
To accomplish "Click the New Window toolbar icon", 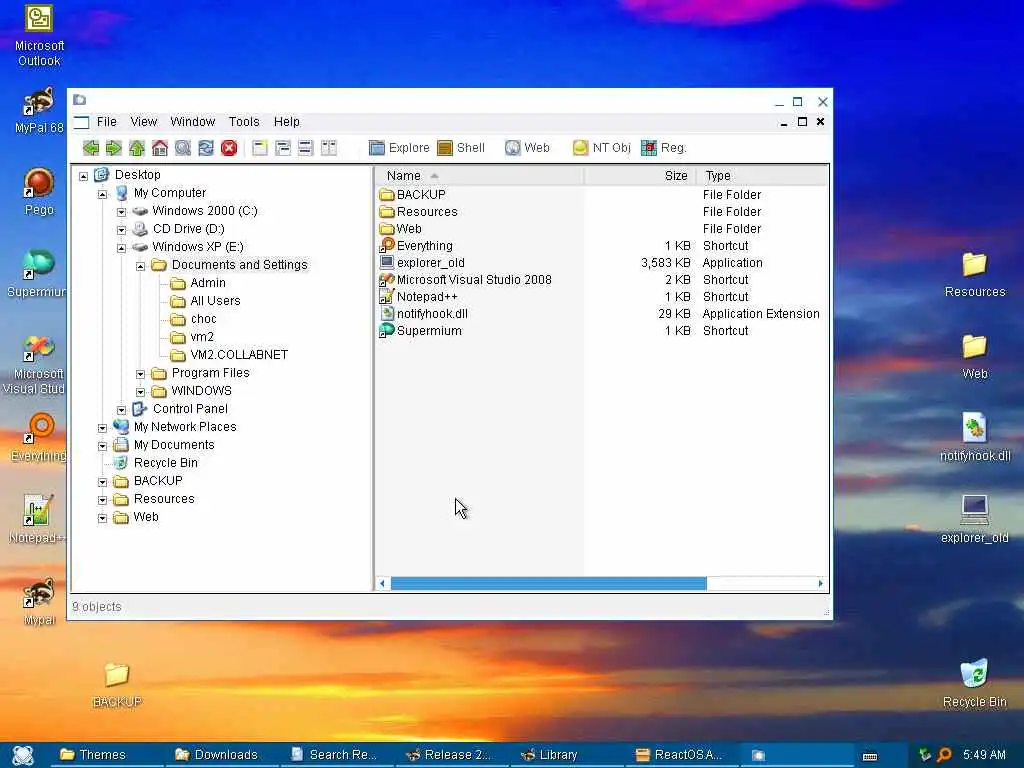I will [x=260, y=148].
